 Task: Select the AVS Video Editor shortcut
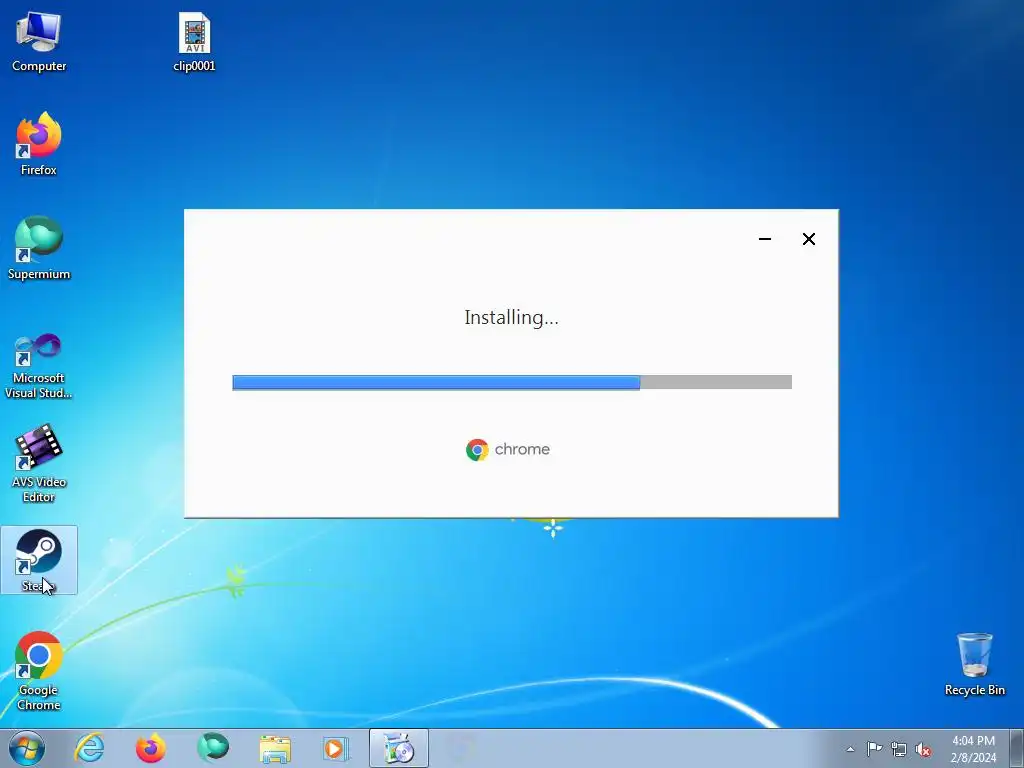pyautogui.click(x=39, y=464)
